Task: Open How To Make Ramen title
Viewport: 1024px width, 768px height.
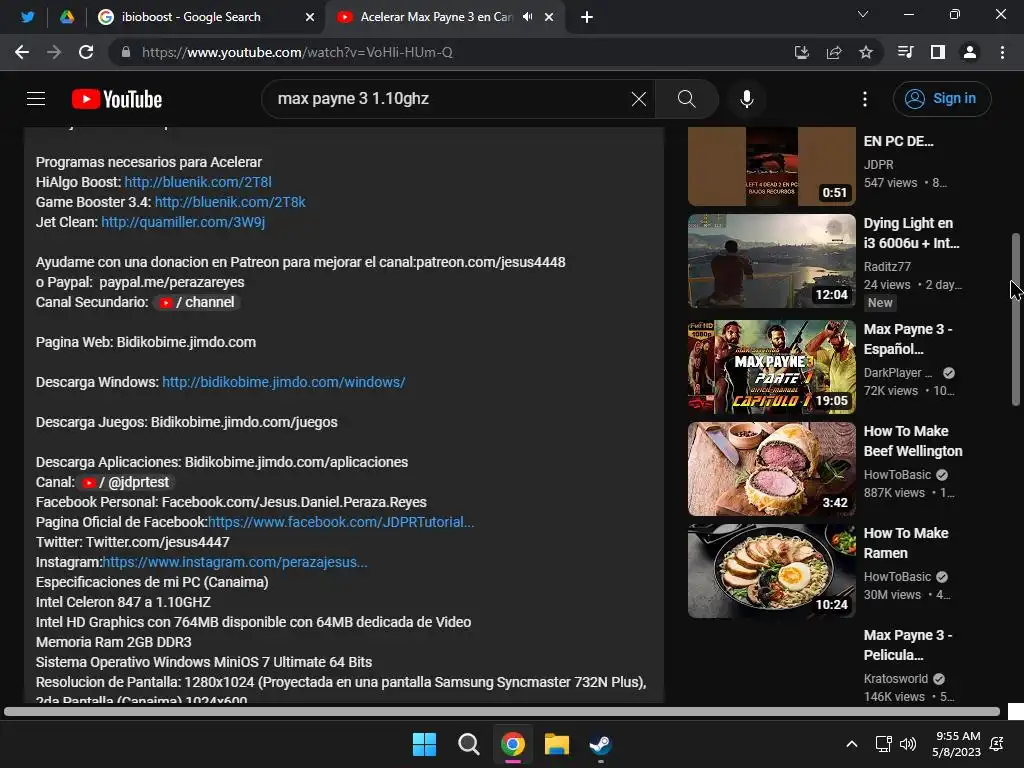Action: click(906, 543)
